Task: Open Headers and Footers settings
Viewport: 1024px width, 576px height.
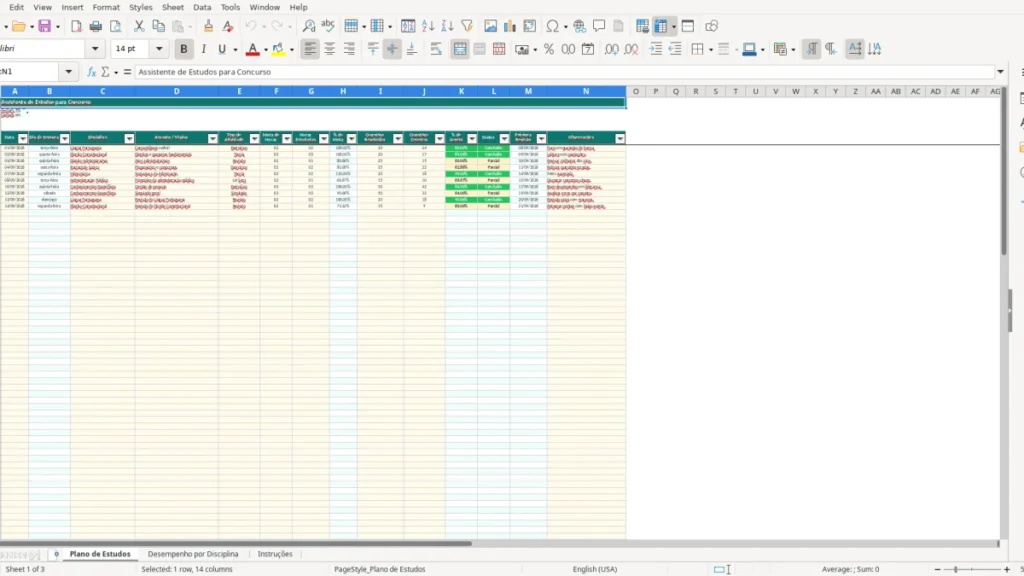Action: 618,26
